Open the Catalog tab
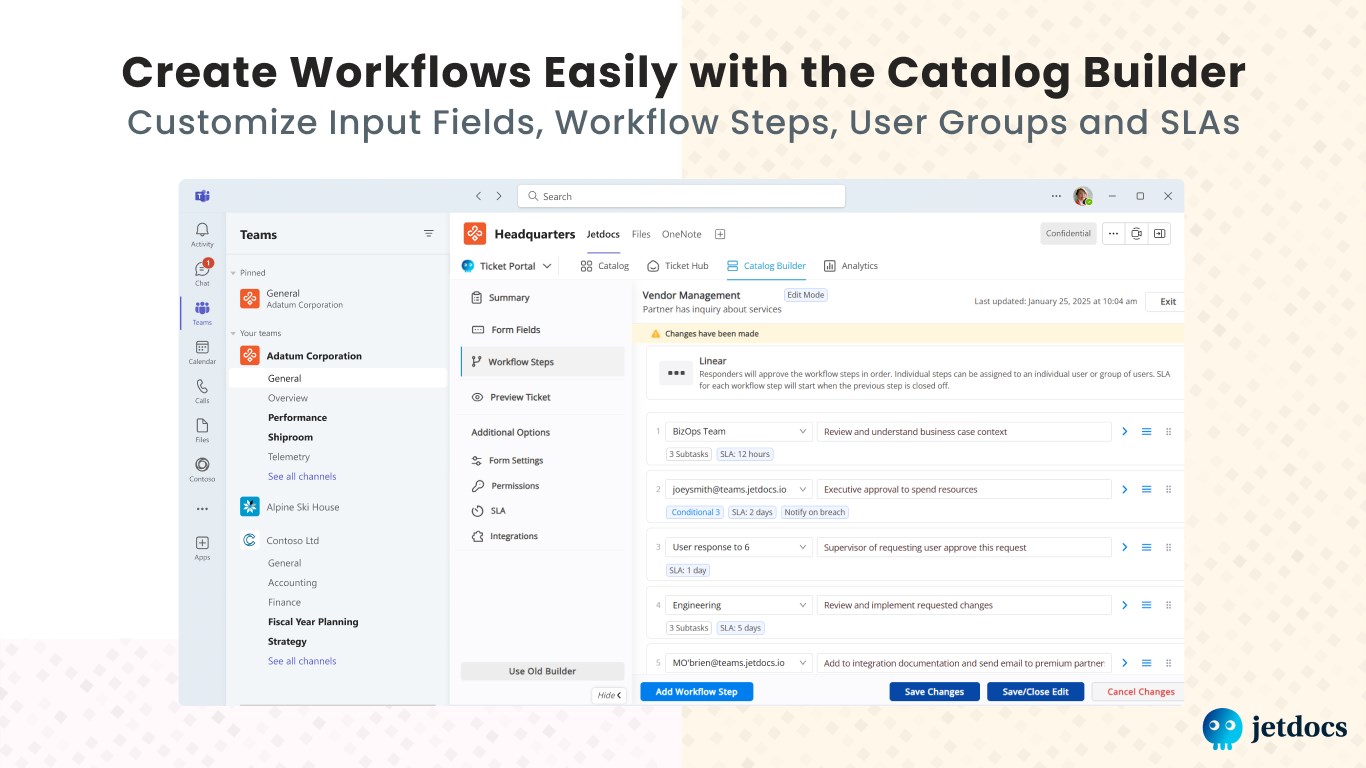The image size is (1366, 768). [604, 266]
